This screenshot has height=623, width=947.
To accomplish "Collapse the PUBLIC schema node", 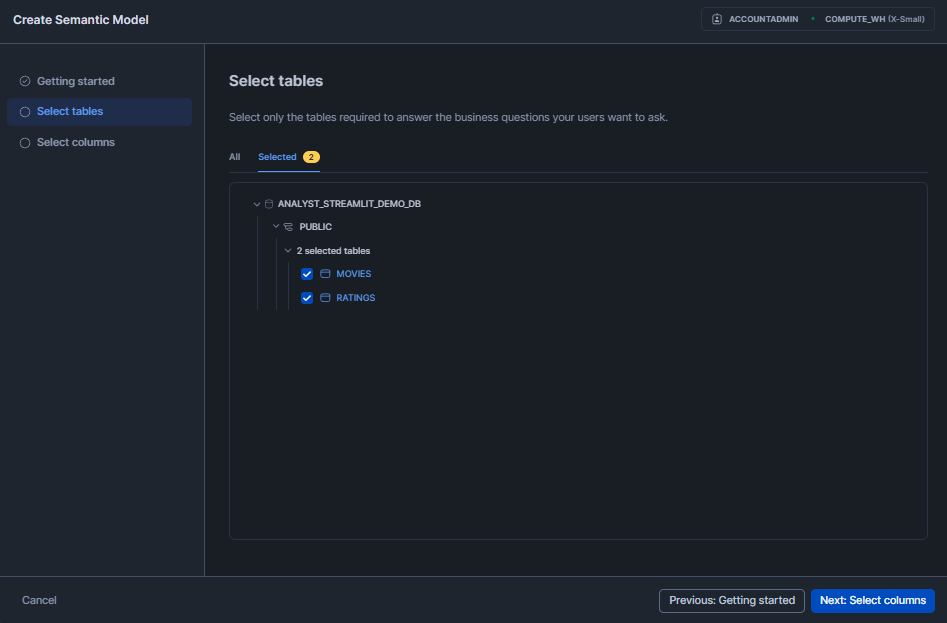I will click(276, 226).
